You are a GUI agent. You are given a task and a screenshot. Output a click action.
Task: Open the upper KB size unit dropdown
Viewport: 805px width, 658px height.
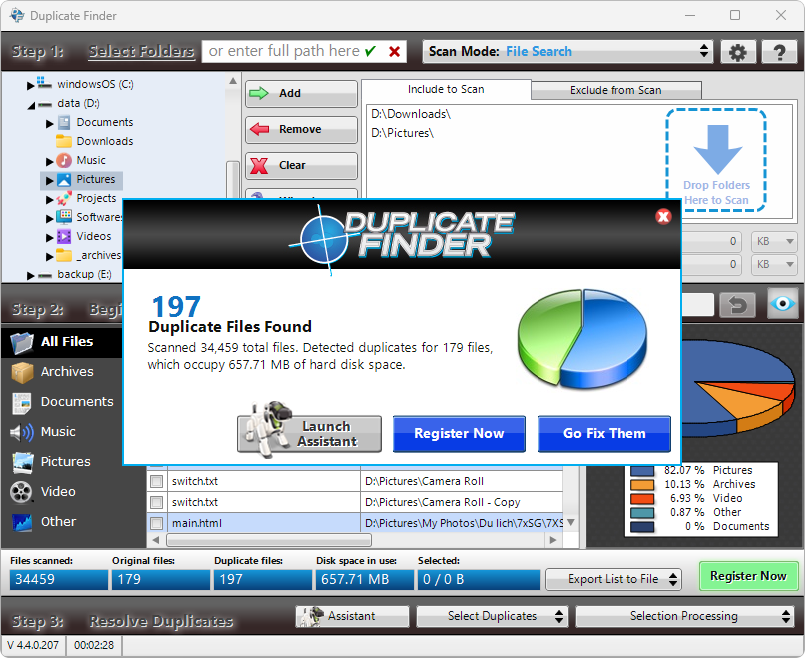coord(774,241)
